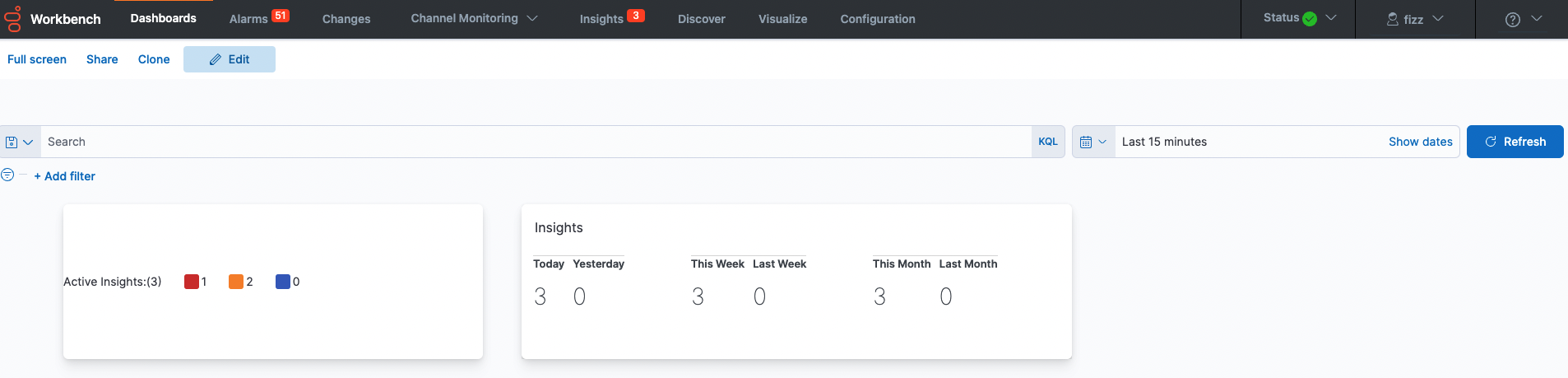
Task: Click the Insights panel title
Action: (x=559, y=227)
